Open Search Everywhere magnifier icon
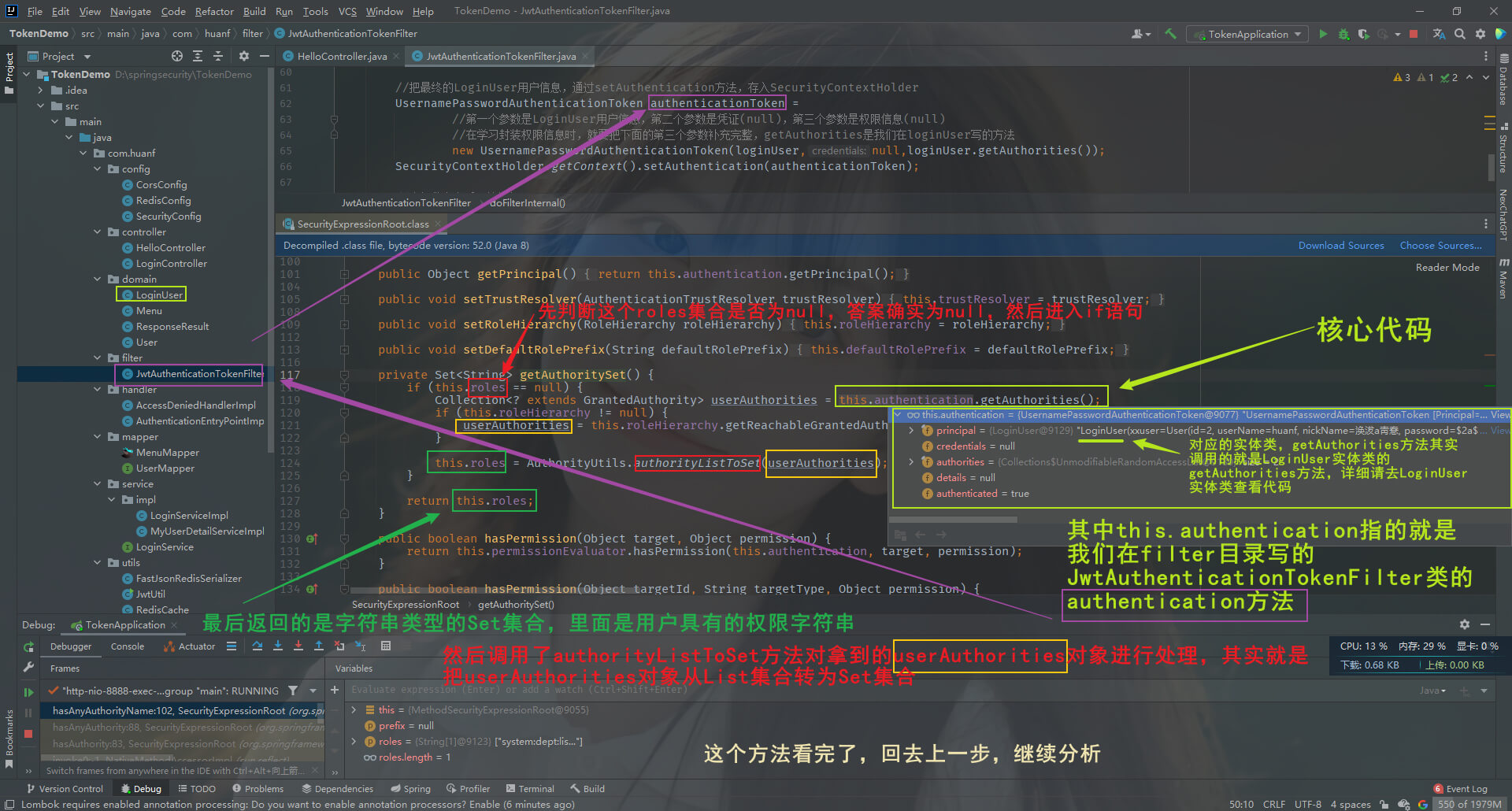The width and height of the screenshot is (1512, 811). click(1460, 34)
